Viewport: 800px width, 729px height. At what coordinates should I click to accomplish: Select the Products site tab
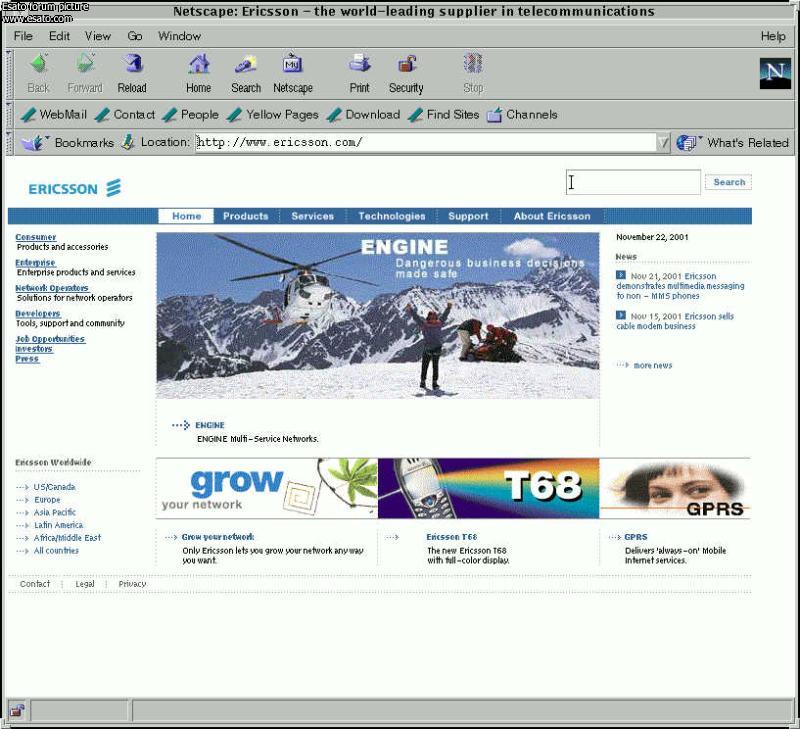click(x=246, y=216)
